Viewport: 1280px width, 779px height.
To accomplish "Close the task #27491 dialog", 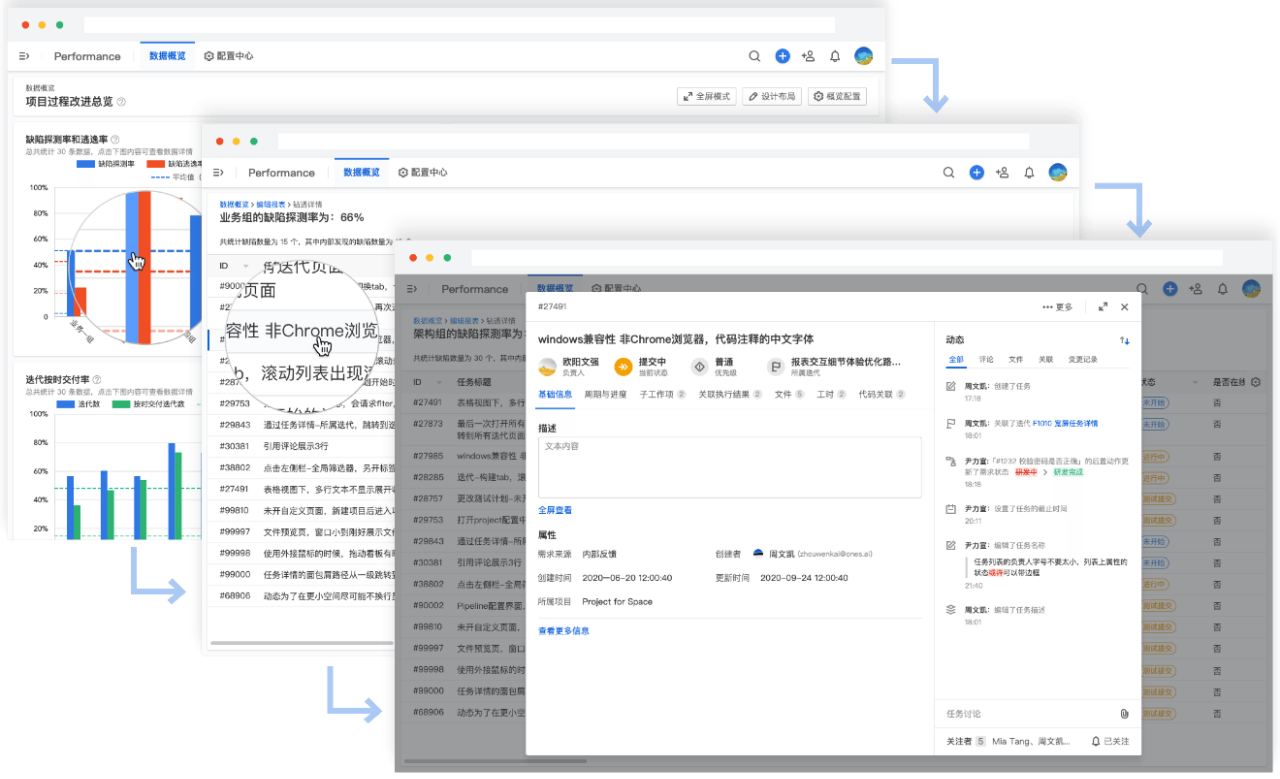I will (1124, 307).
